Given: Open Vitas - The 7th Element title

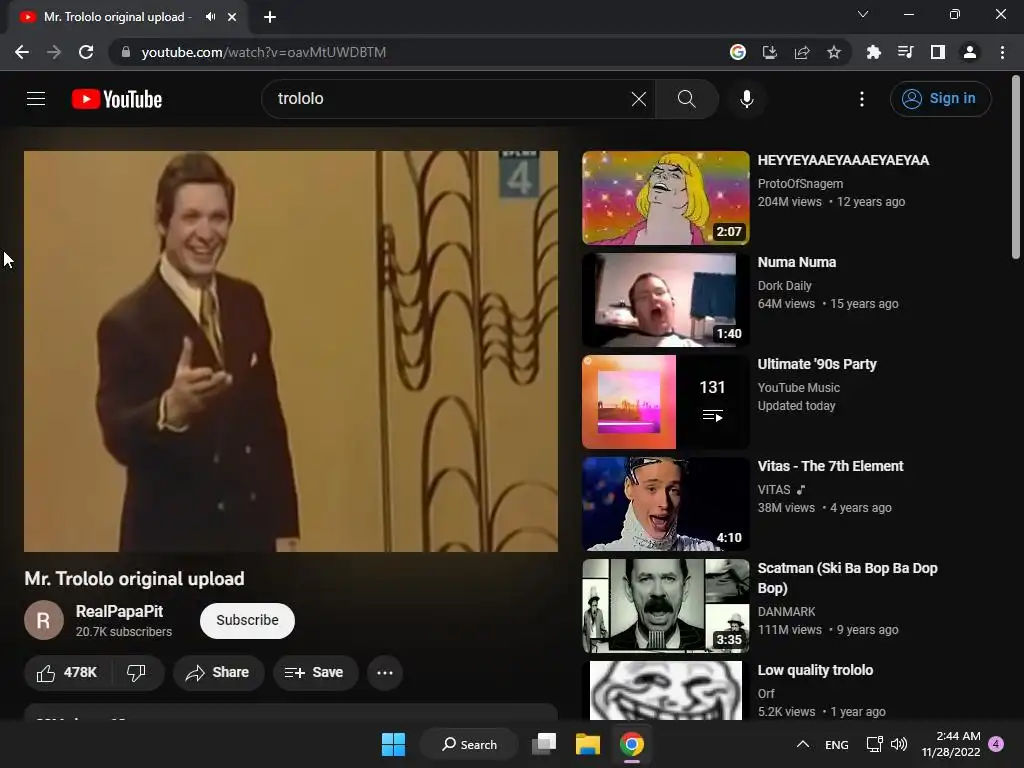Looking at the screenshot, I should [x=830, y=466].
